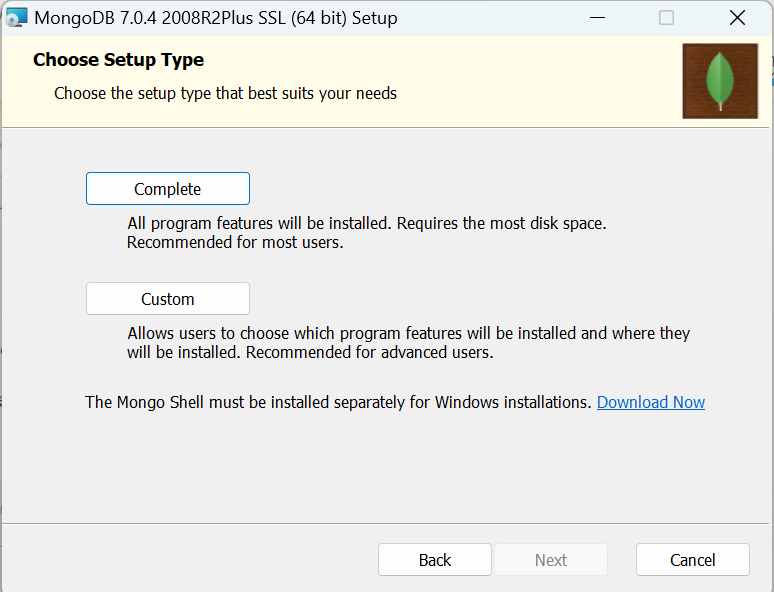Click the Choose Setup Type heading
Screen dimensions: 774x592
pos(118,60)
